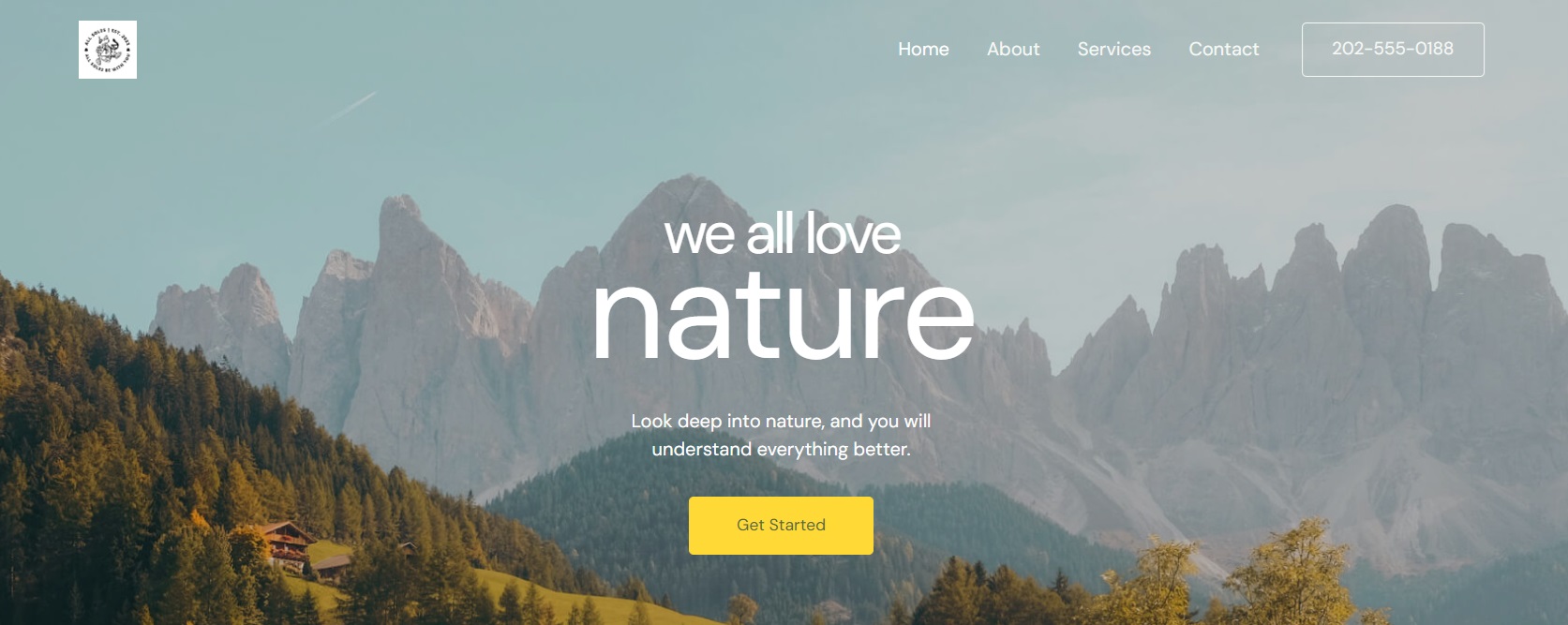Click the word "love" in the heading
Screen dimensions: 1568x625
[853, 234]
